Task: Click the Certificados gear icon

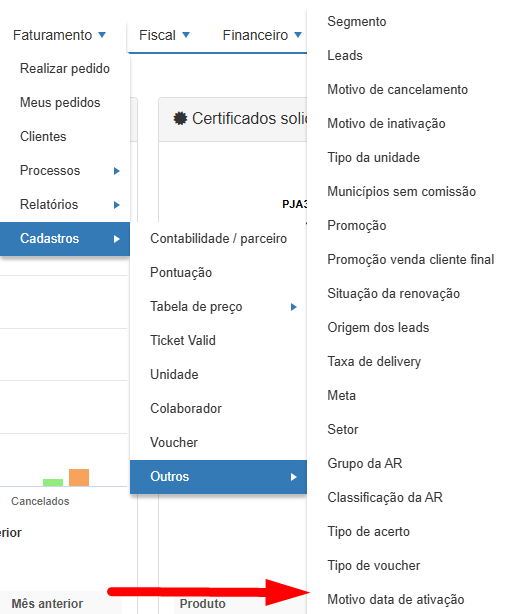Action: 180,118
